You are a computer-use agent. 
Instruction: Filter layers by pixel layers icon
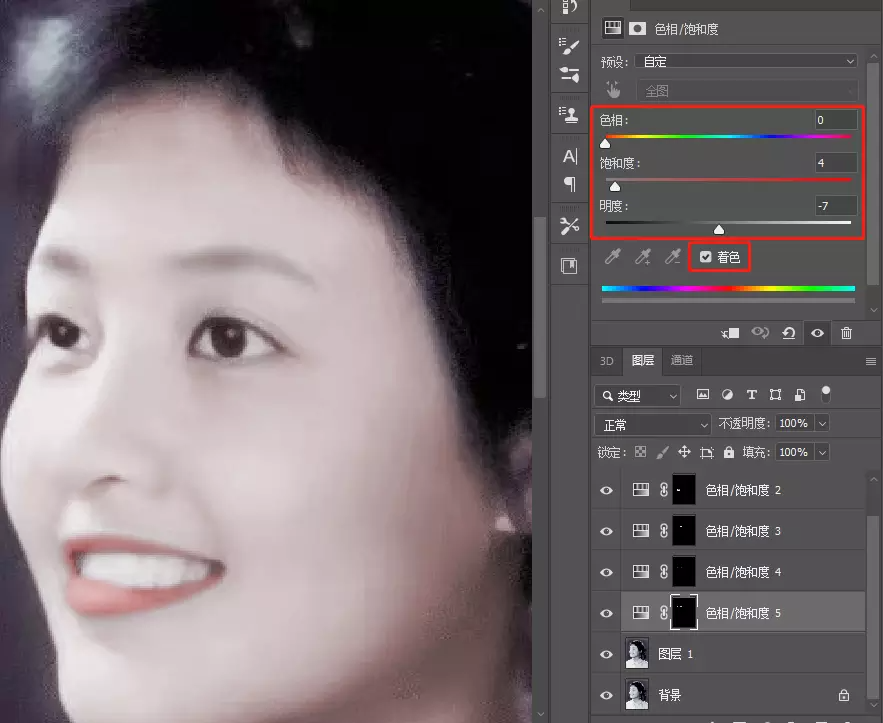703,395
